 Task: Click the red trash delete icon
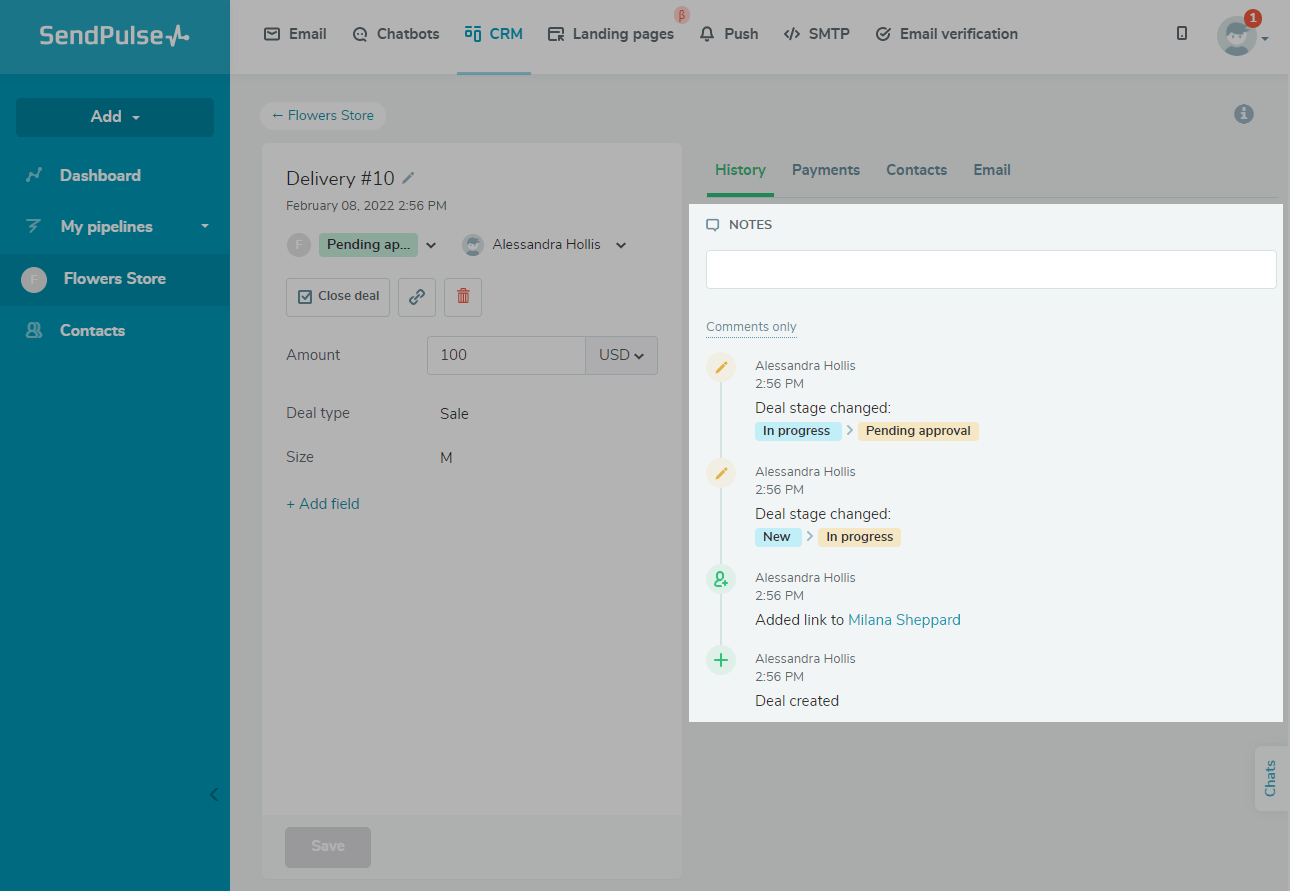coord(463,297)
